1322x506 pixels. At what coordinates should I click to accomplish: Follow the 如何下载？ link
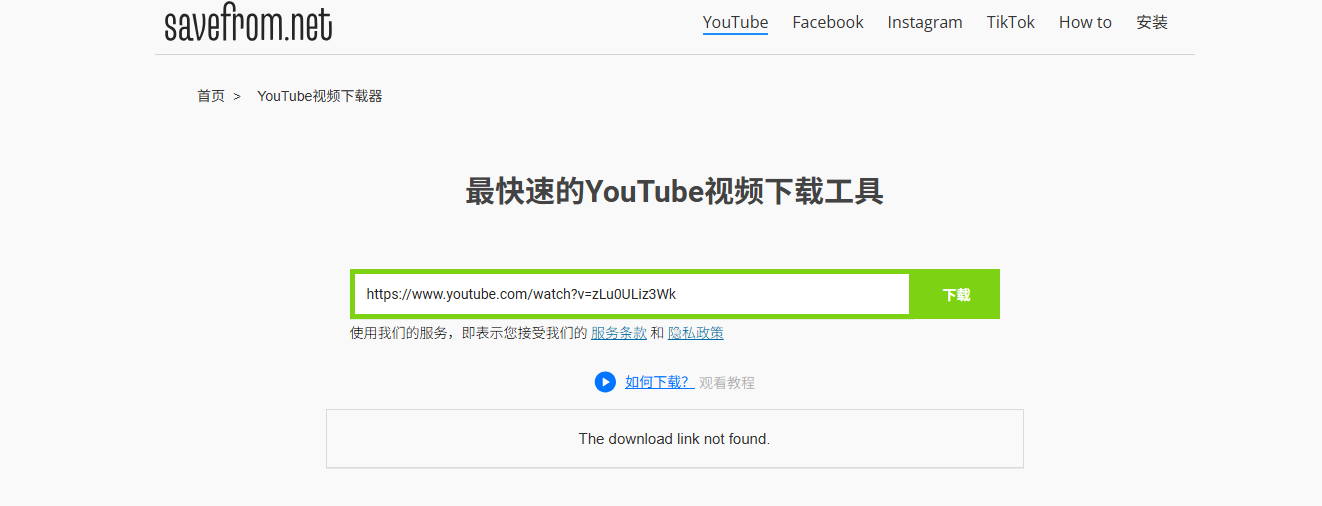pos(658,382)
